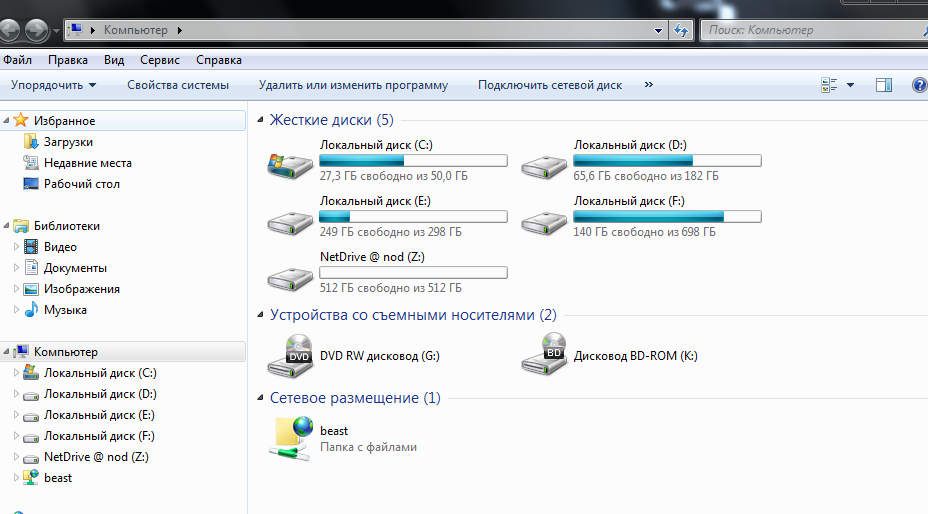Click the change view icon
Image resolution: width=928 pixels, height=514 pixels.
(x=829, y=85)
